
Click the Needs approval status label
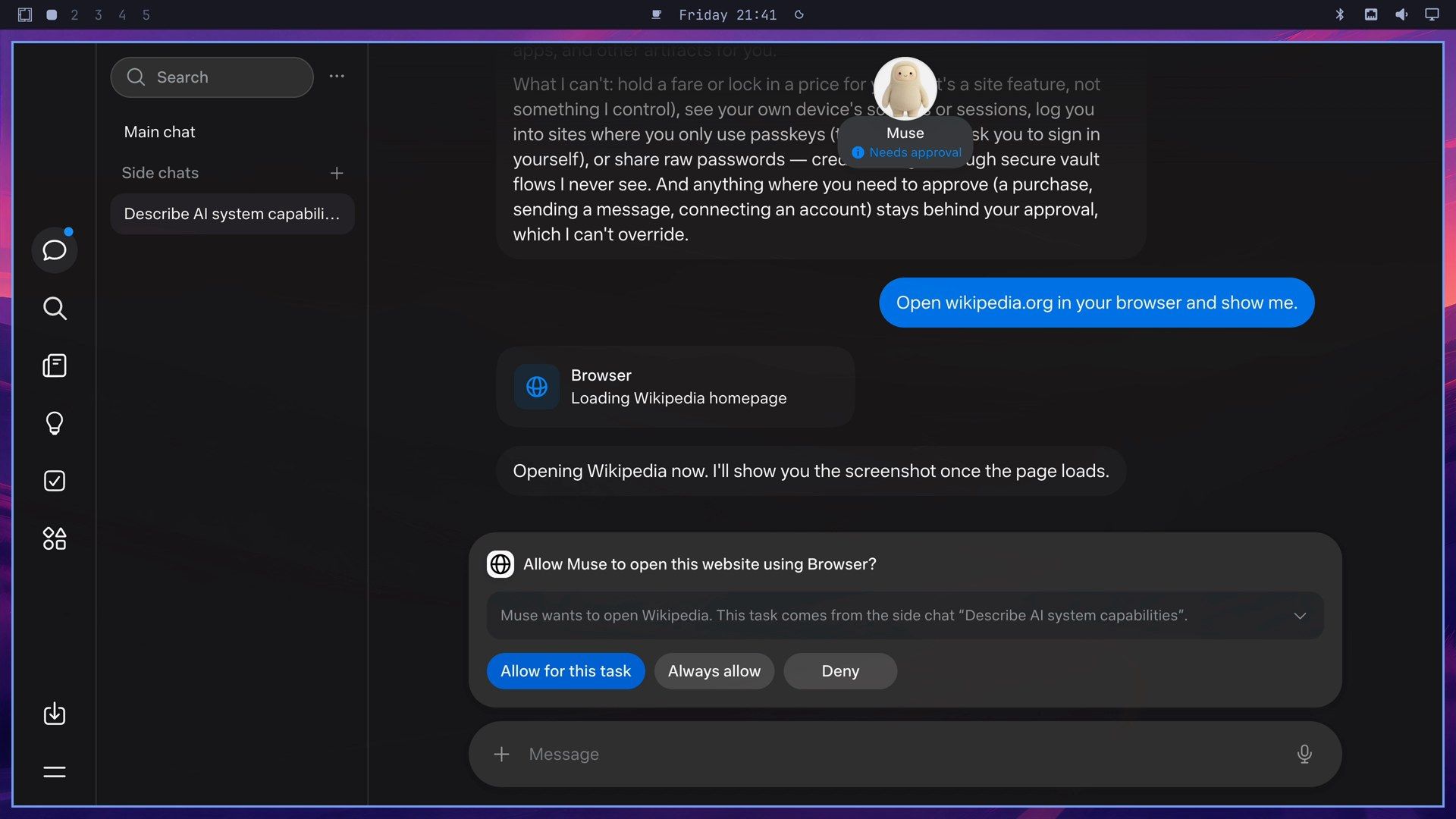pos(907,152)
